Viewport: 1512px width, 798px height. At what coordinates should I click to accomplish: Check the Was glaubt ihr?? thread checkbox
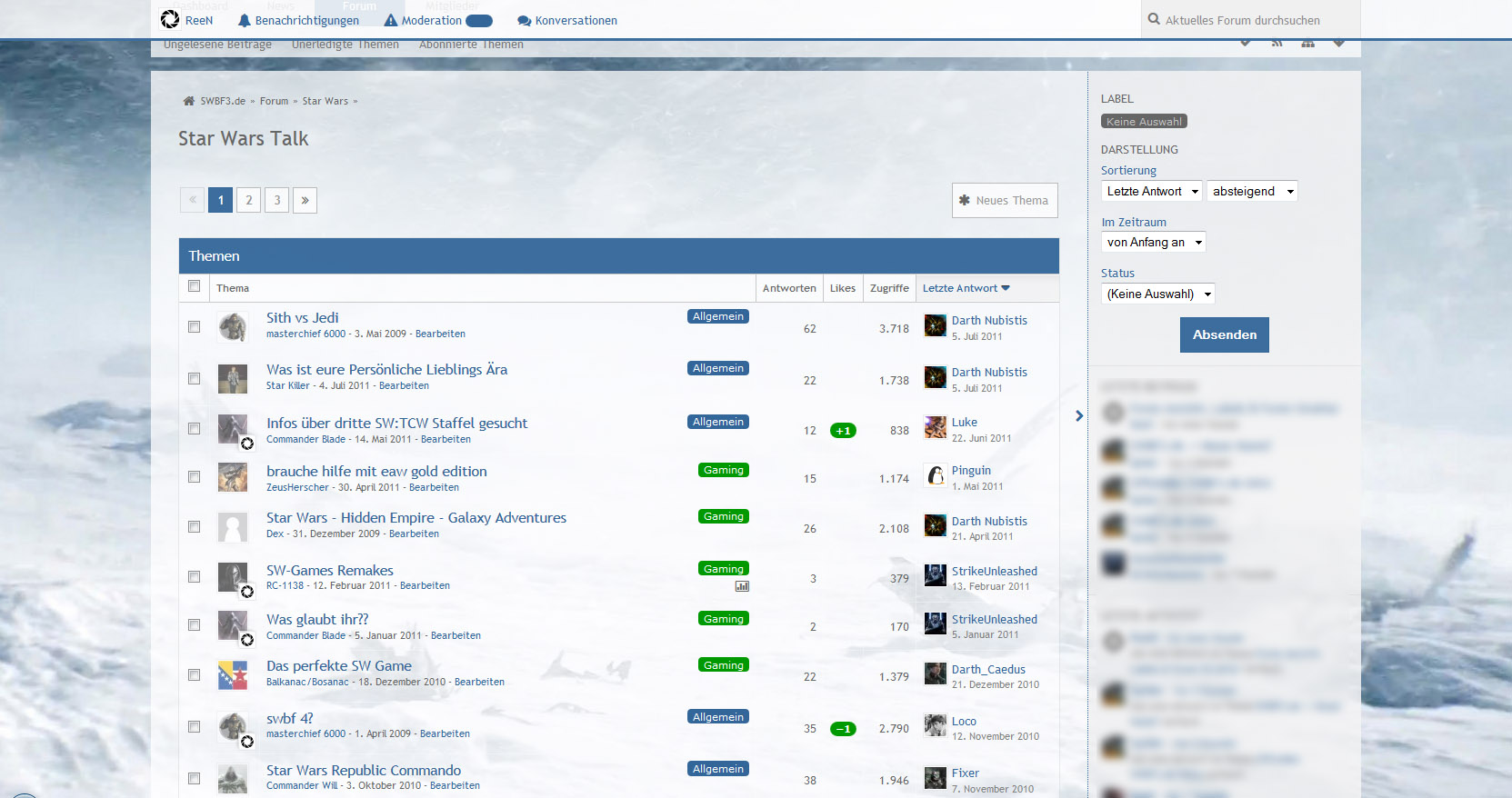[x=194, y=624]
